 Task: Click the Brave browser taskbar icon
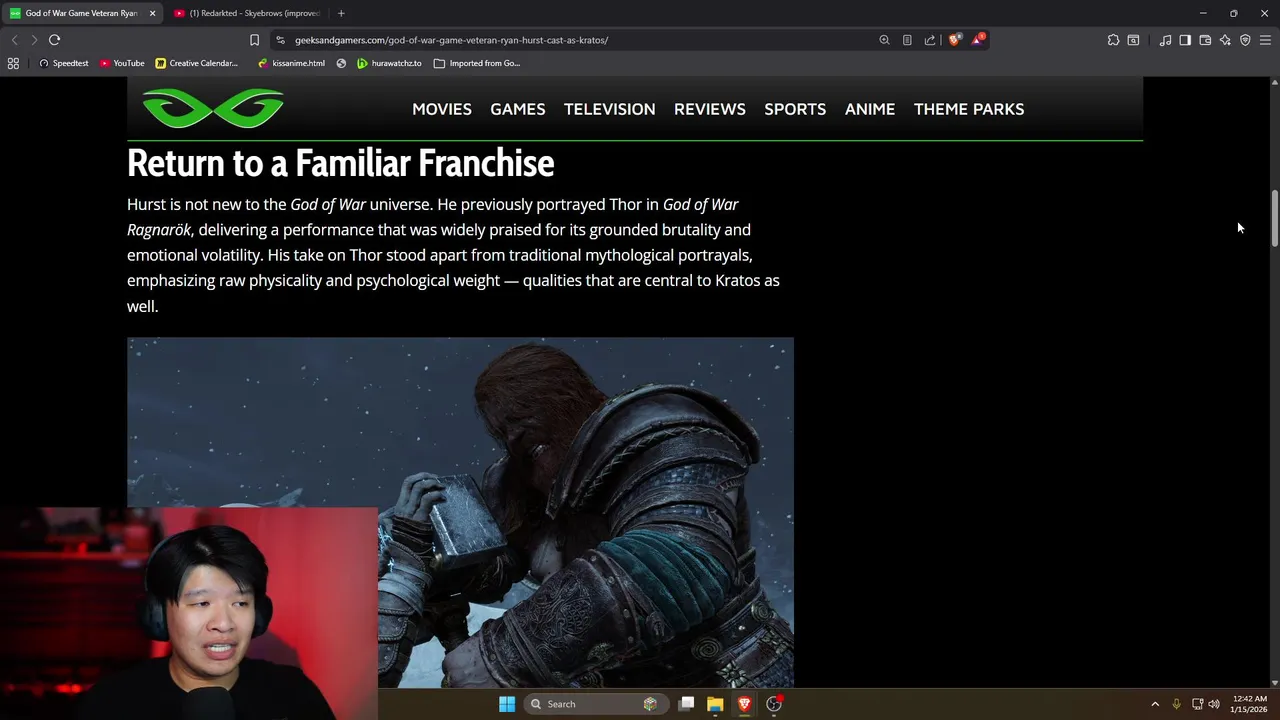pos(744,704)
